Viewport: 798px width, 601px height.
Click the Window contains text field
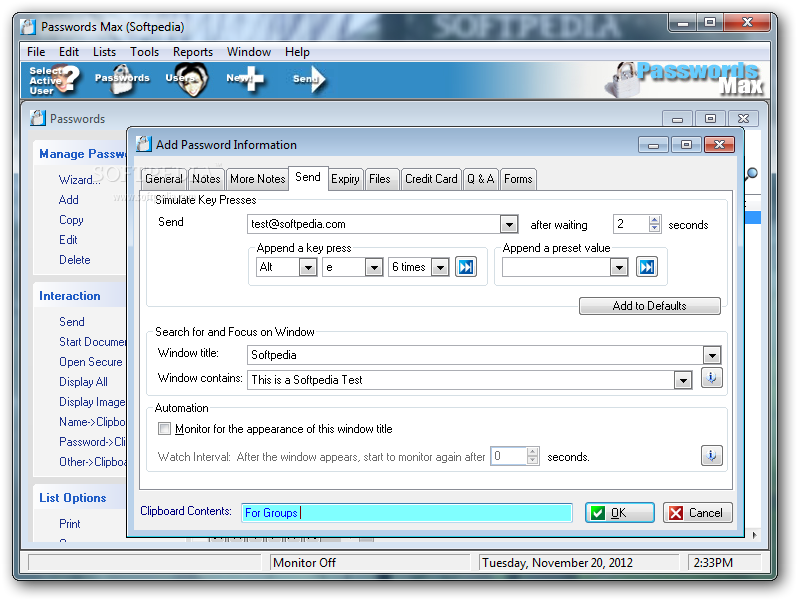(461, 380)
